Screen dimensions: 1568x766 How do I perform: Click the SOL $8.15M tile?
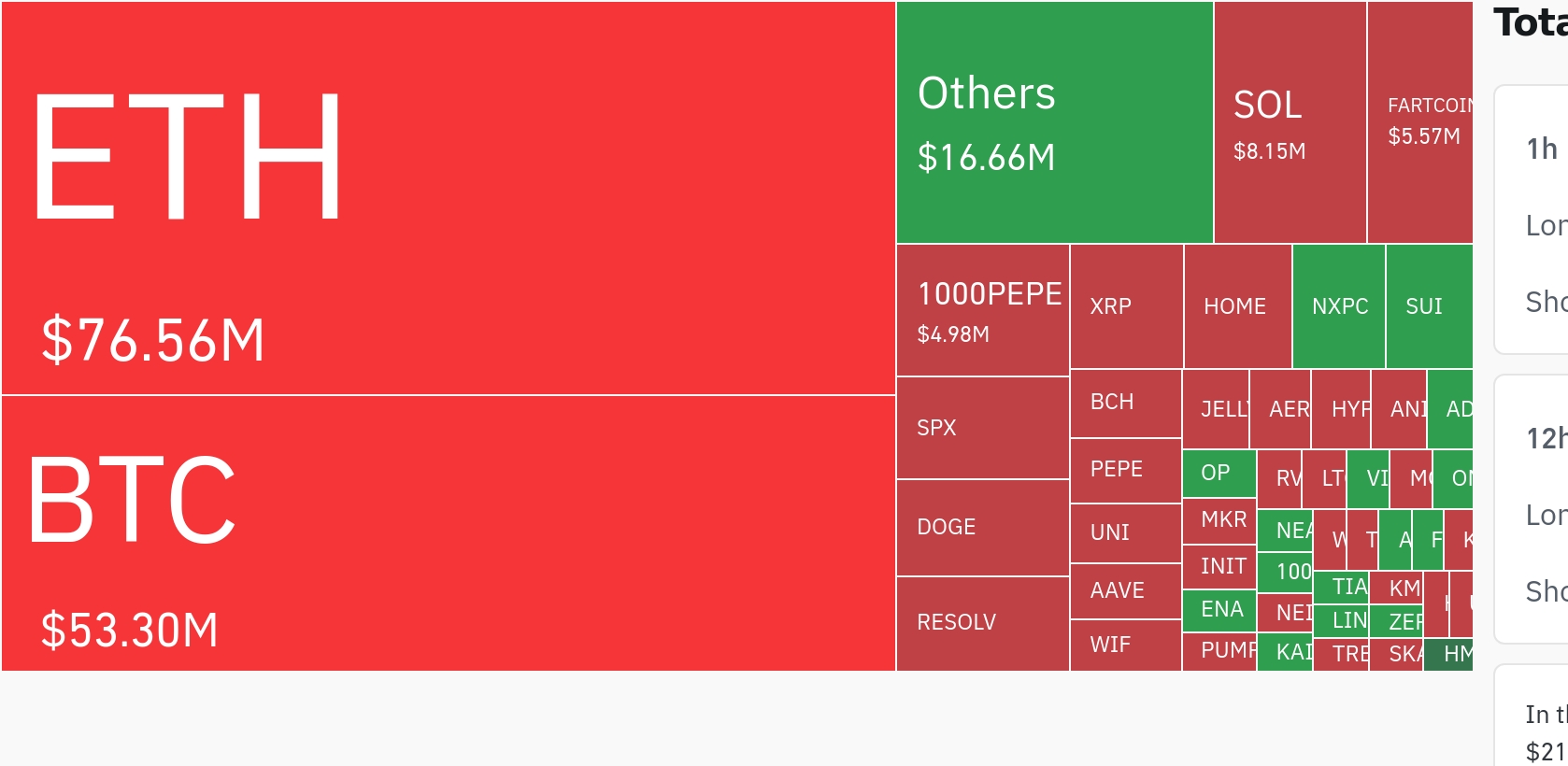[1290, 122]
